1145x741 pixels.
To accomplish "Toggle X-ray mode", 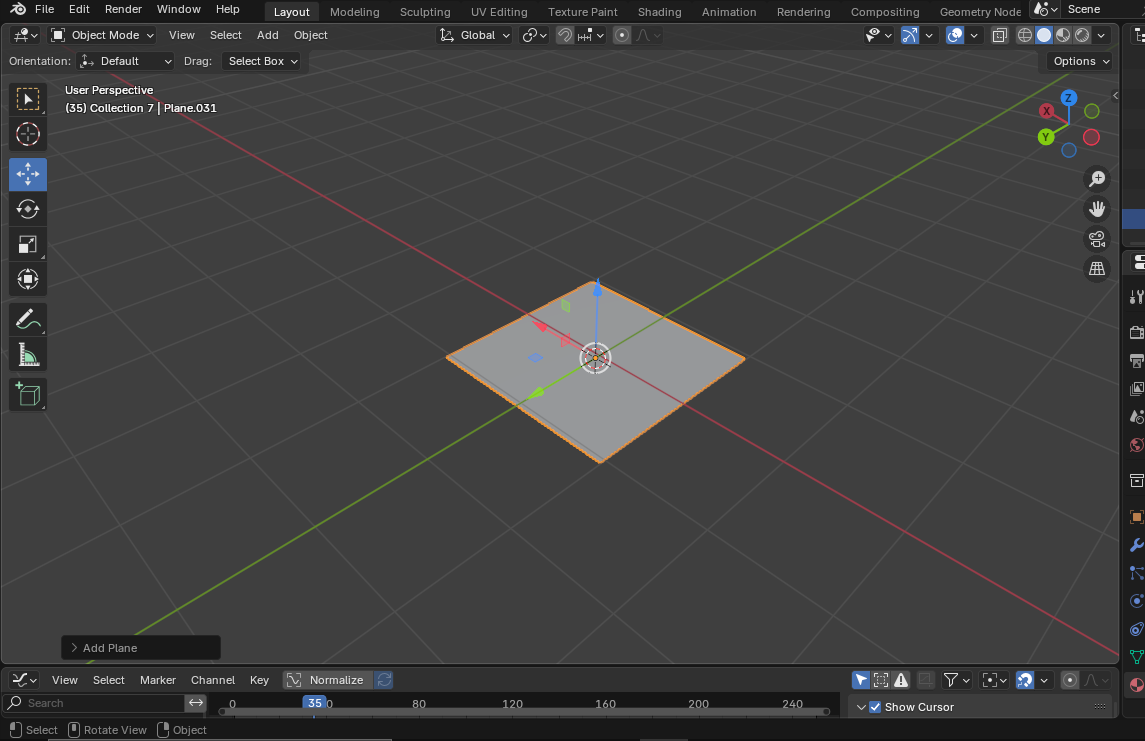I will pos(1000,35).
